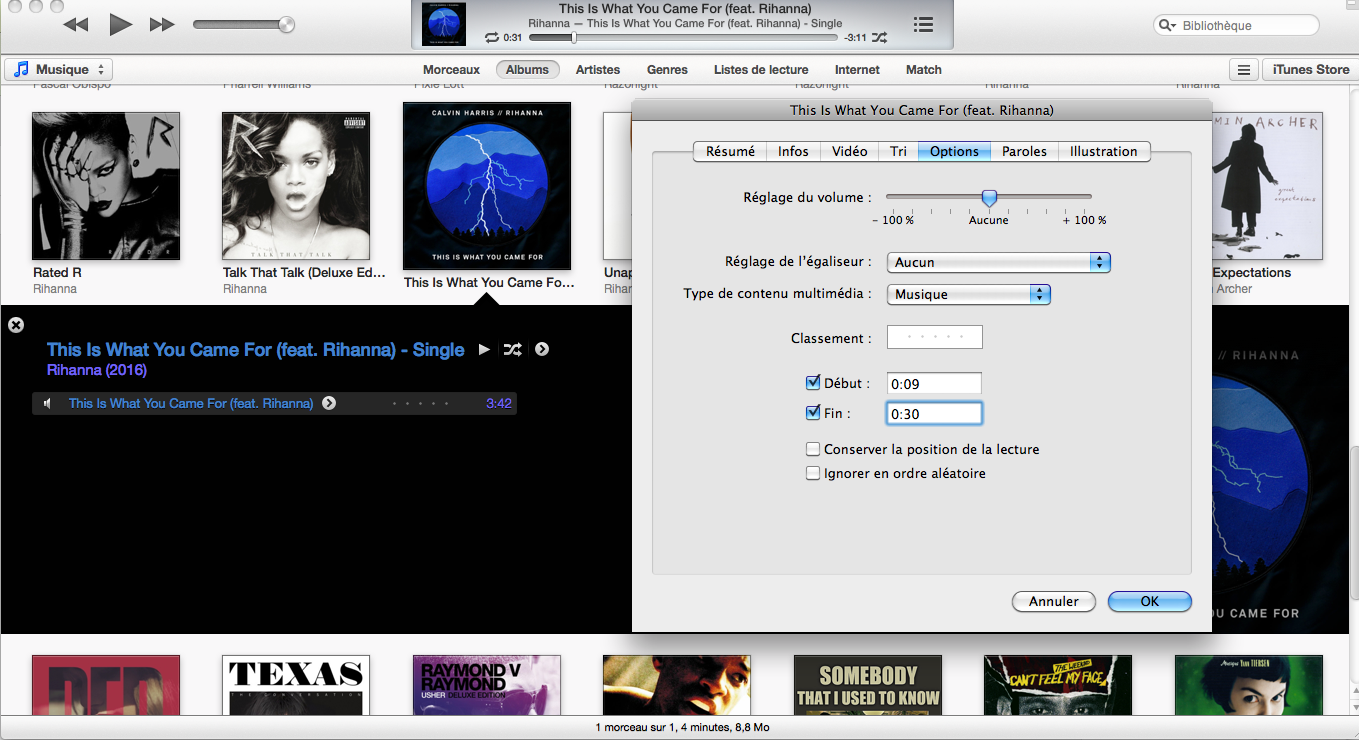Switch to Illustration tab in dialog
This screenshot has width=1359, height=740.
pos(1104,151)
